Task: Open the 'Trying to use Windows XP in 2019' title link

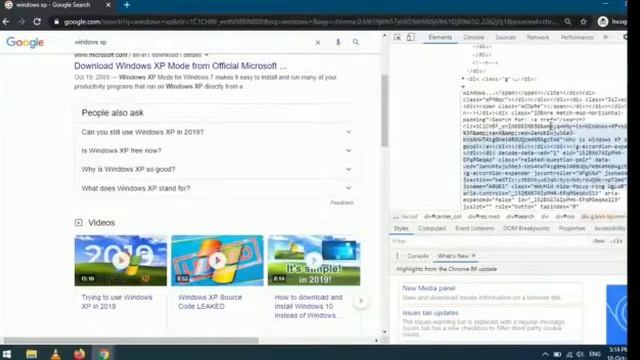Action: tap(117, 302)
